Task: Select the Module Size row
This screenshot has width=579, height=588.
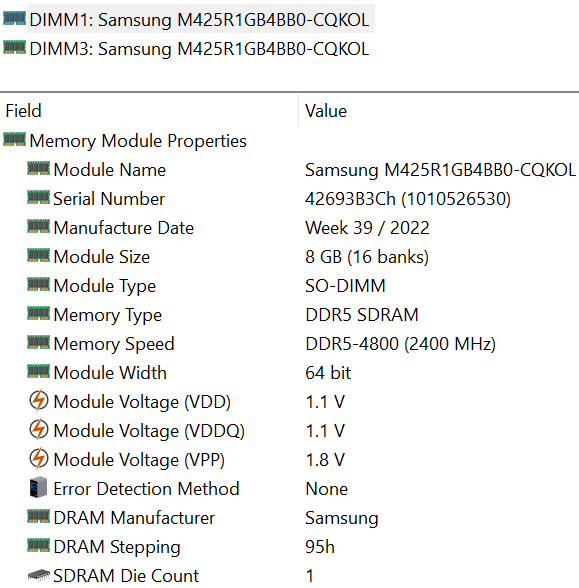Action: (x=290, y=256)
